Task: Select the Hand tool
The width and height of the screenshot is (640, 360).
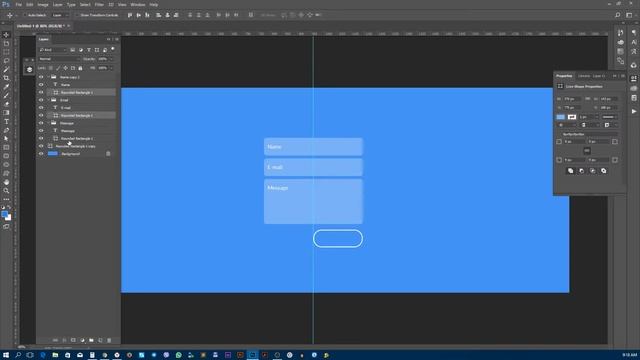Action: pyautogui.click(x=6, y=182)
